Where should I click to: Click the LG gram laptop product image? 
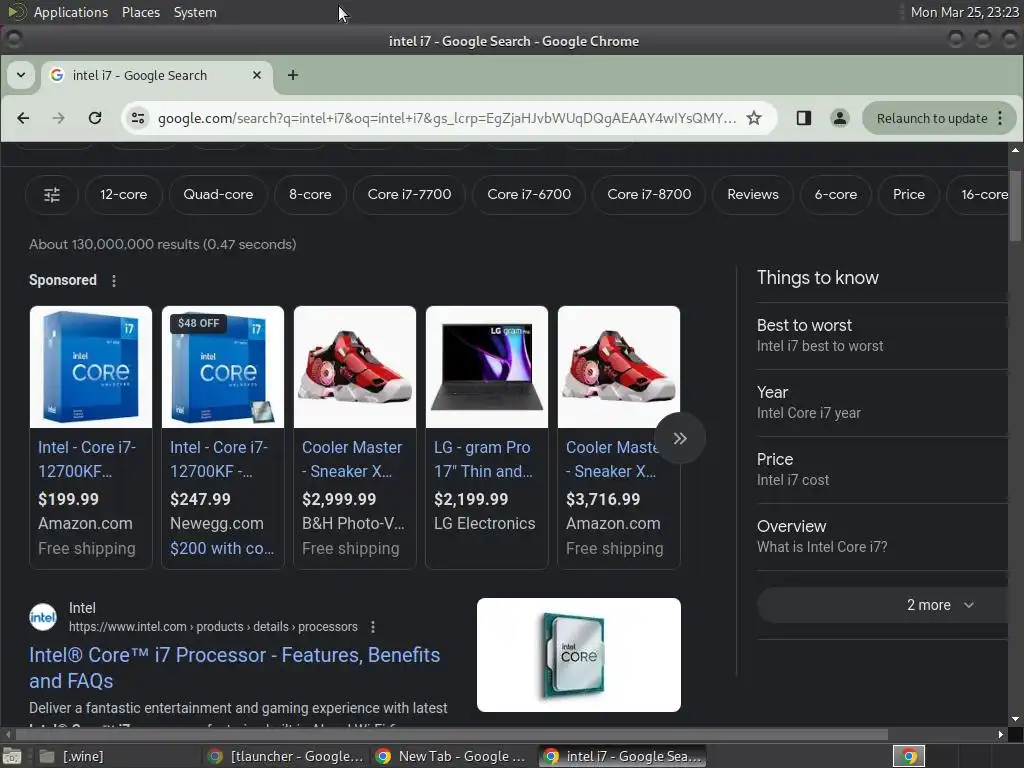tap(487, 367)
